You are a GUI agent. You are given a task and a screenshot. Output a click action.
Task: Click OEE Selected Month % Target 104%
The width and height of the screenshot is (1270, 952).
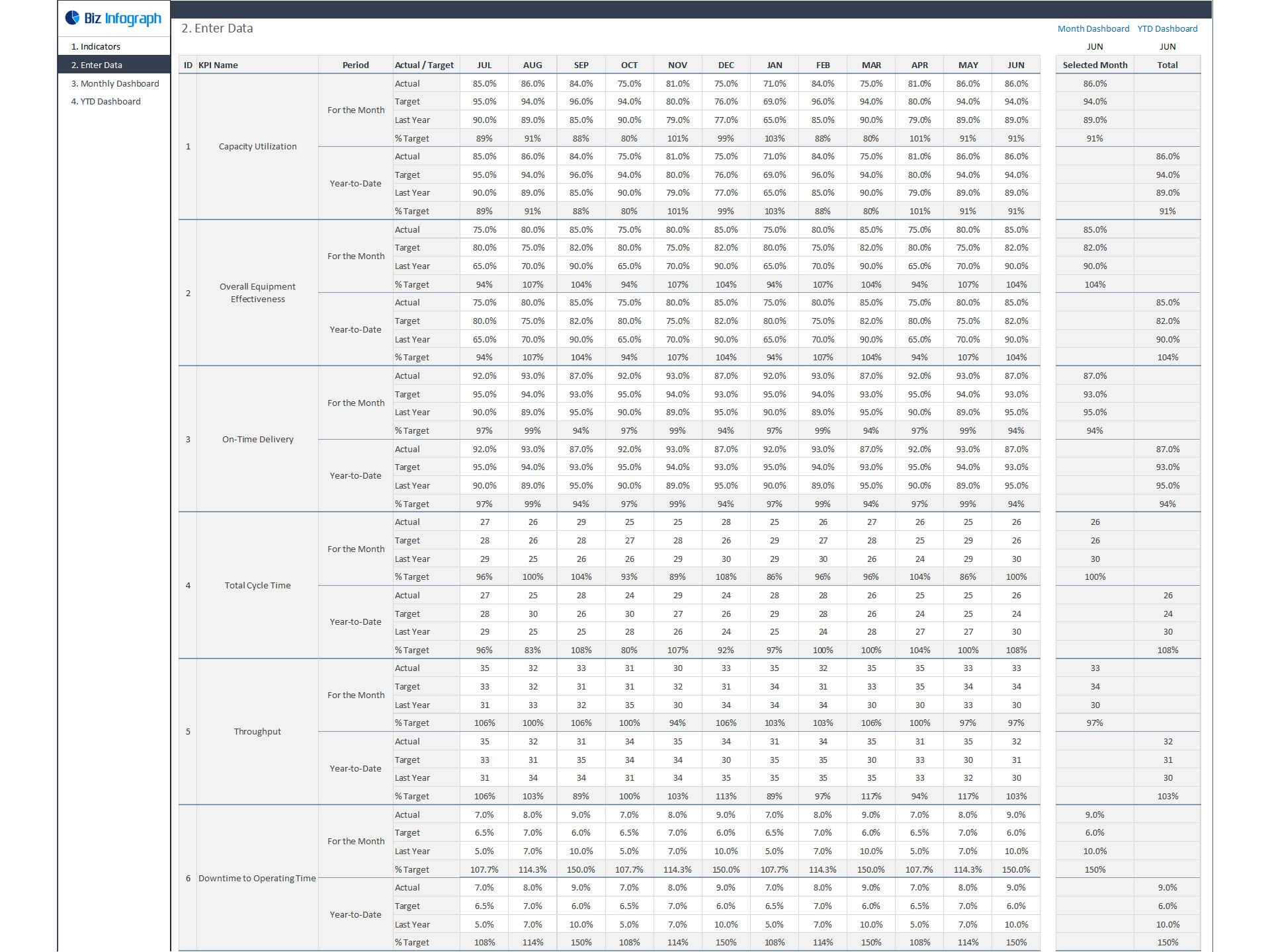[1095, 284]
